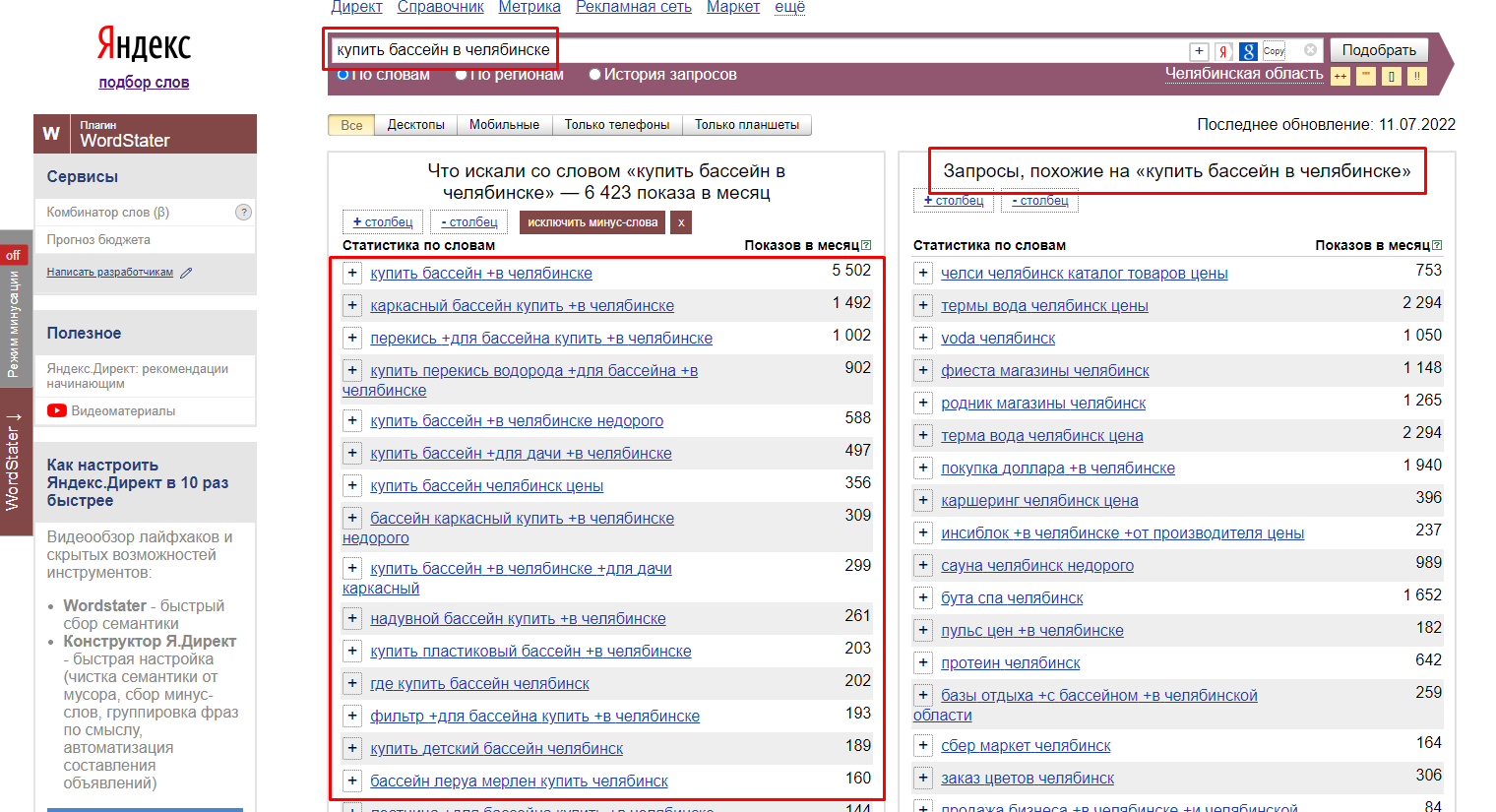
Task: Click plus beside 'купить бассейн +в челябинске недорого'
Action: pos(352,420)
